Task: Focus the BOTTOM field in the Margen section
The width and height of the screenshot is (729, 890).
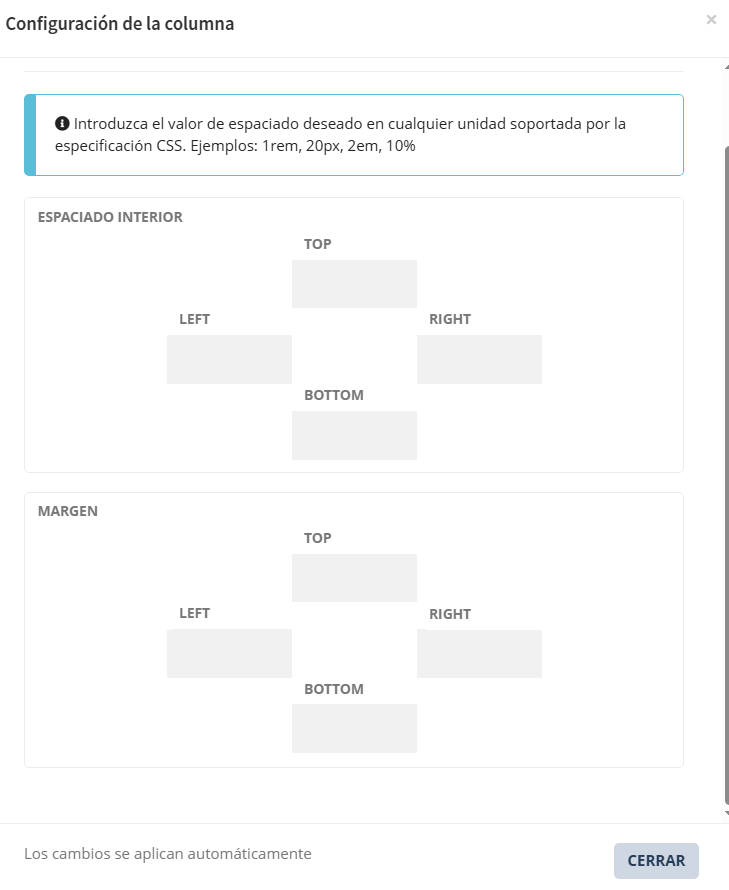Action: 354,729
